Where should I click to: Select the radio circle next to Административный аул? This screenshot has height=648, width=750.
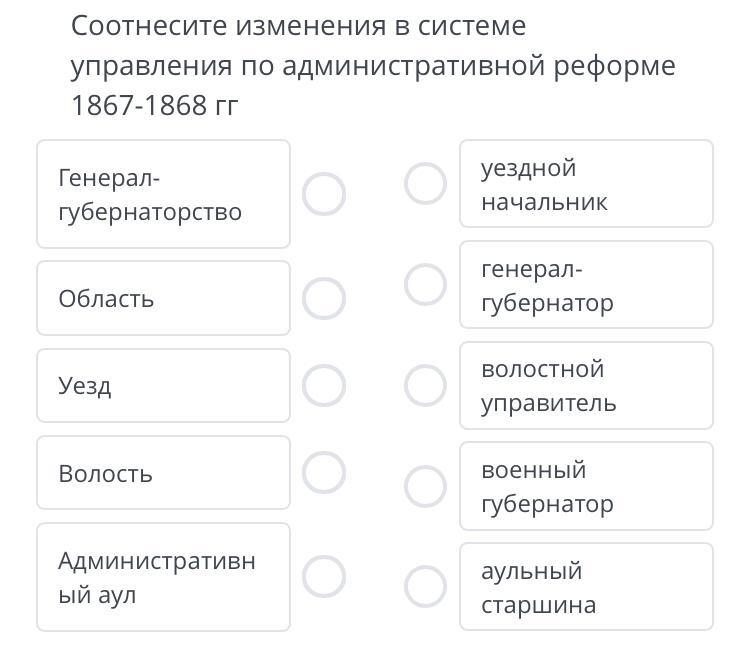click(324, 576)
